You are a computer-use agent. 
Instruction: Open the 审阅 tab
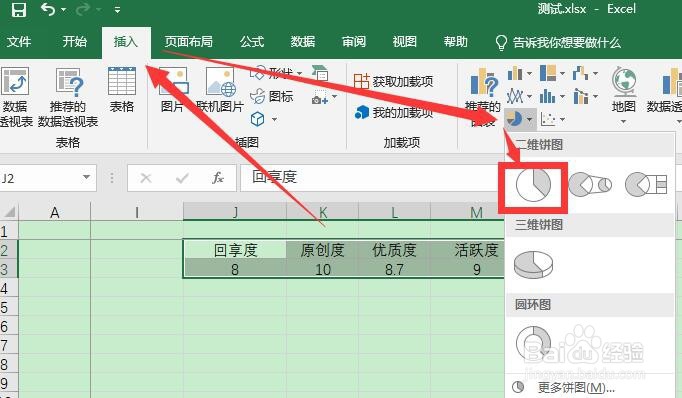[x=354, y=42]
